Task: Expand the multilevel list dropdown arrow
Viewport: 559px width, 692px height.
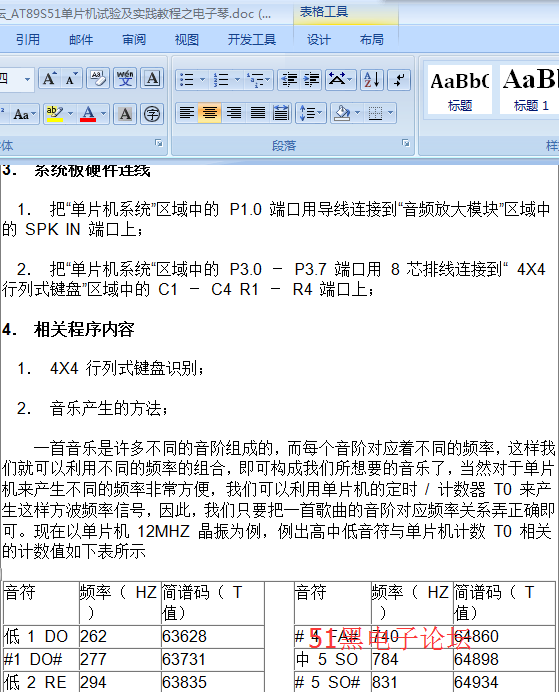Action: coord(268,80)
